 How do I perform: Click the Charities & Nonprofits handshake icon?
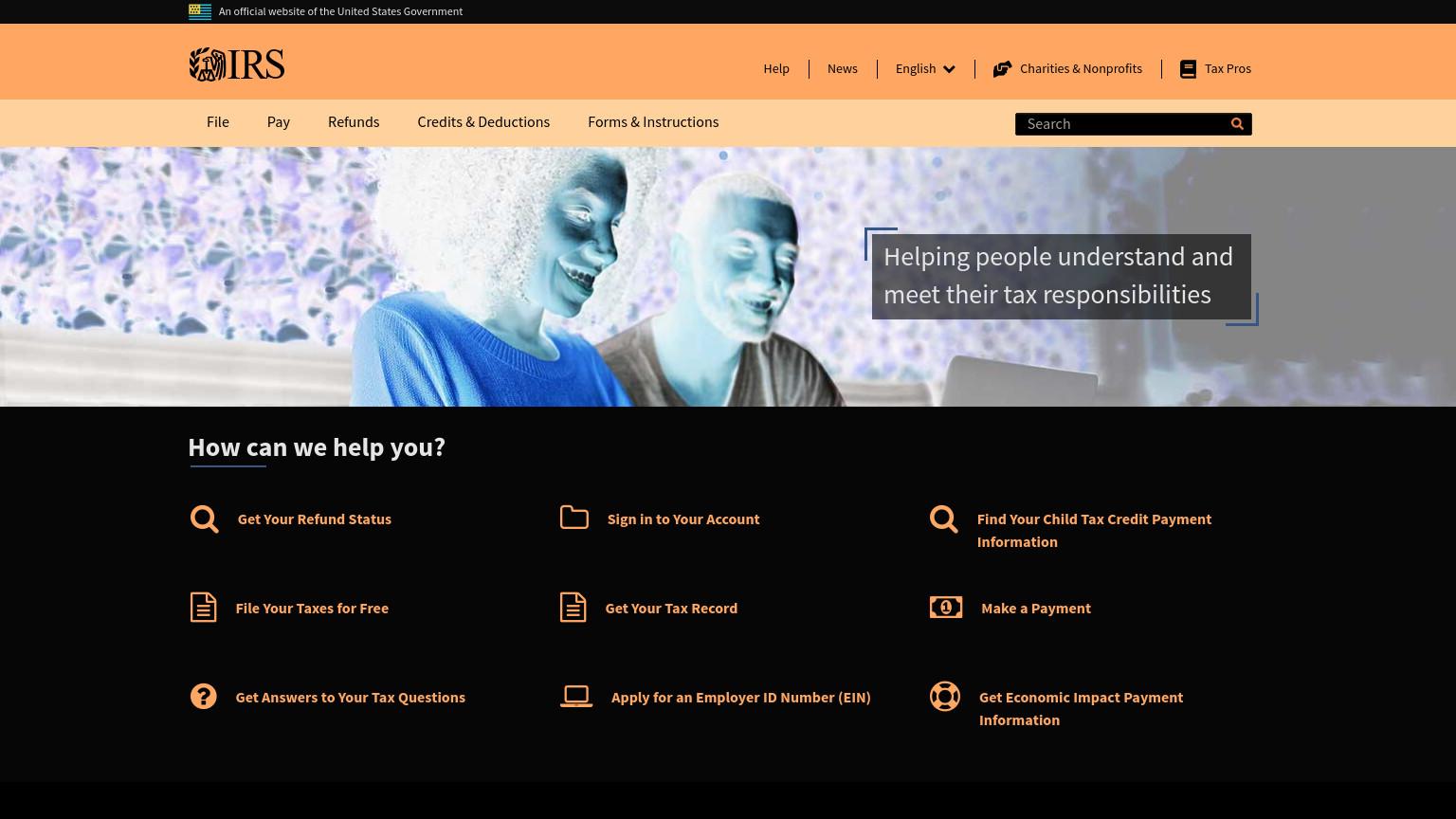pos(1002,69)
